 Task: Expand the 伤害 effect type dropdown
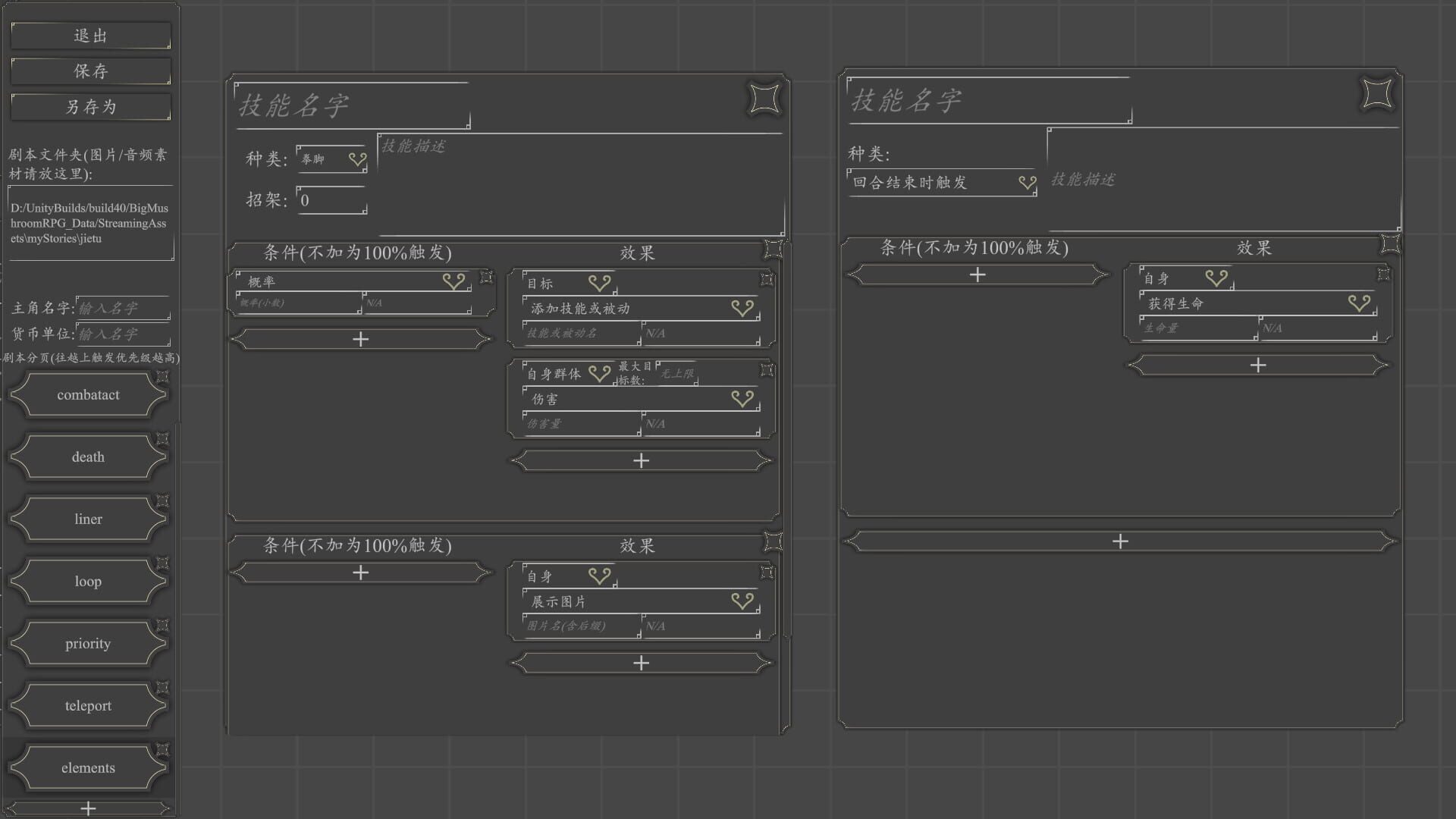[x=641, y=399]
